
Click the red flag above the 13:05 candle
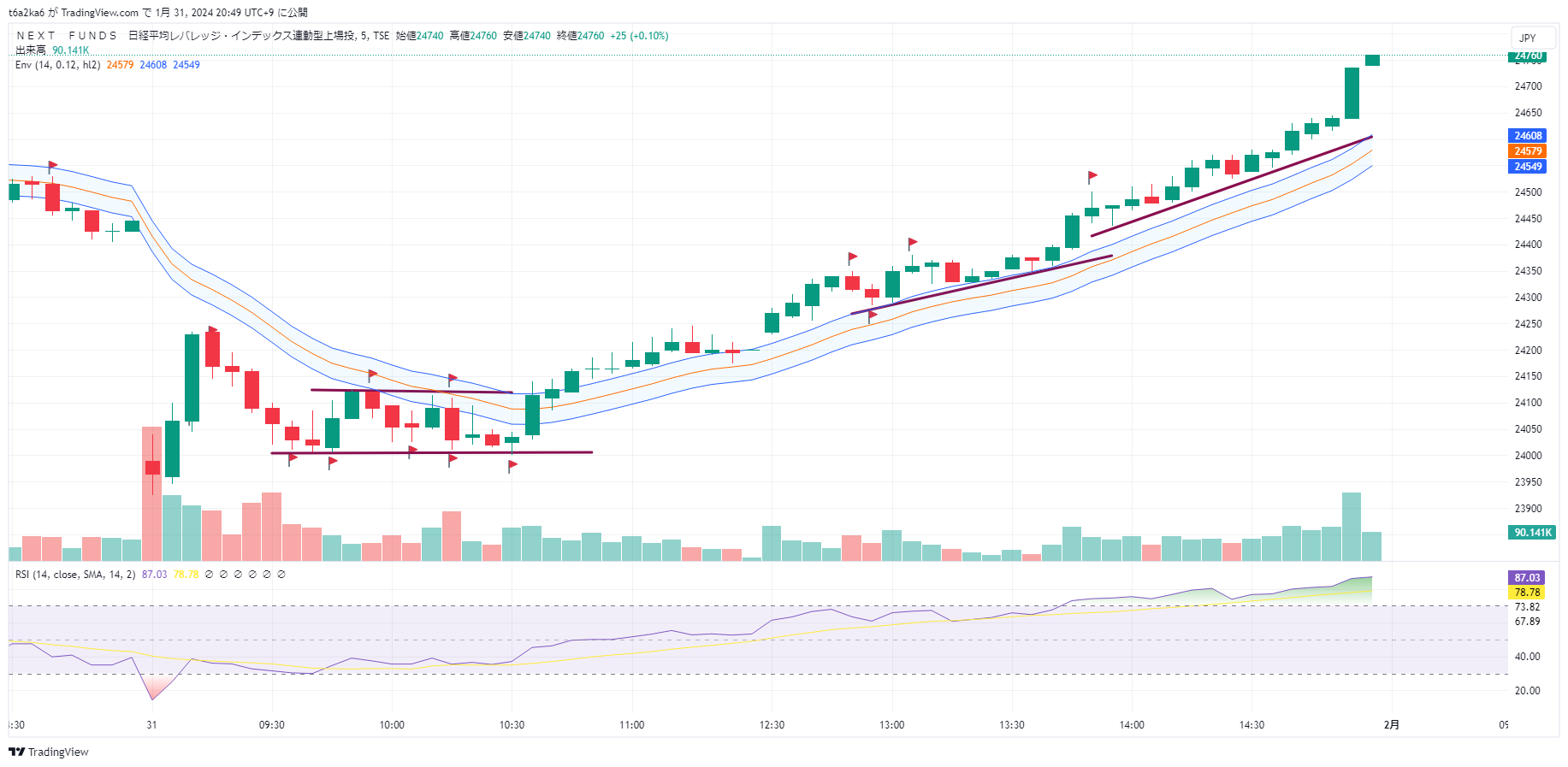point(913,243)
